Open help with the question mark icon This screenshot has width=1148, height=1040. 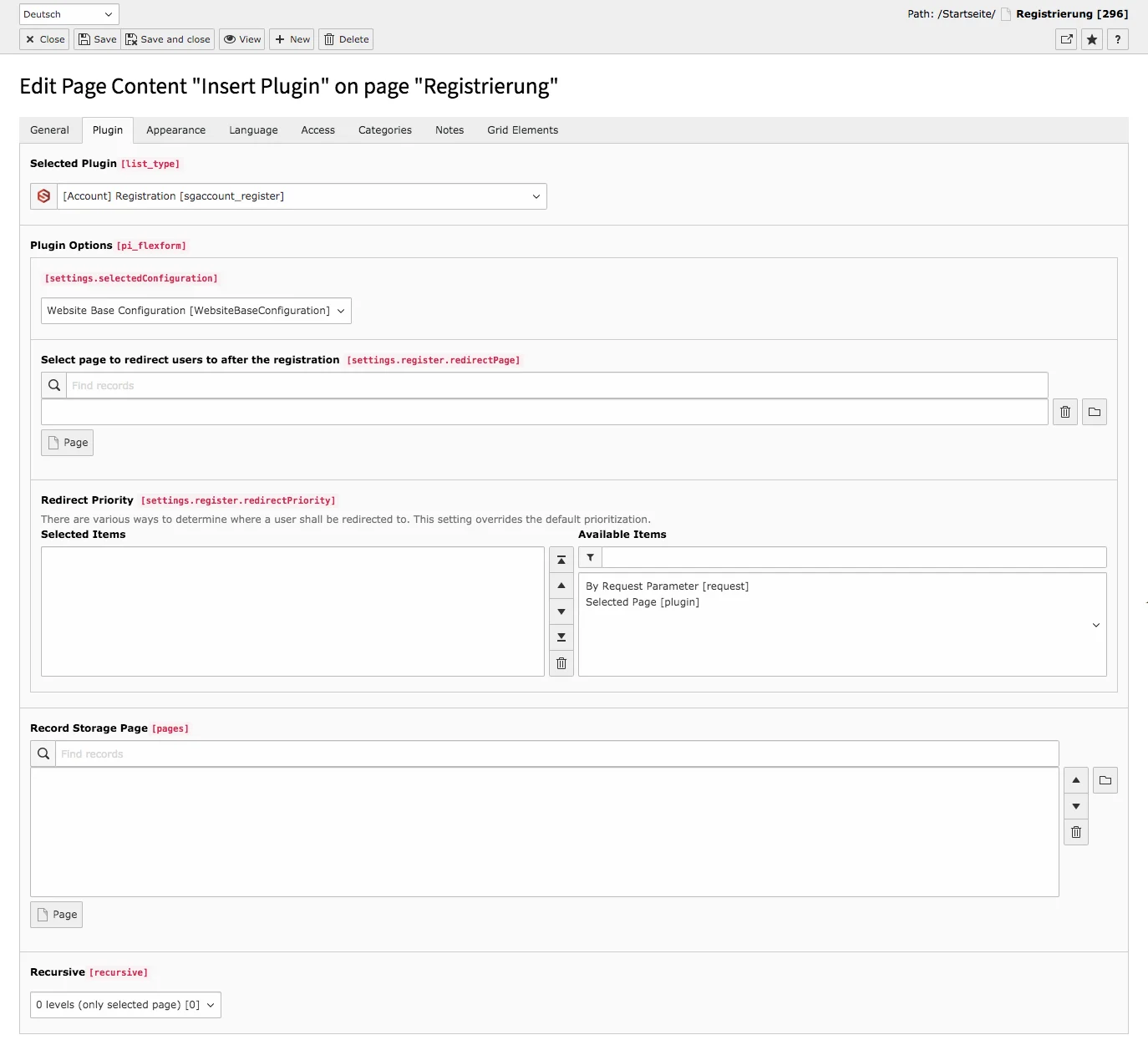[1118, 38]
